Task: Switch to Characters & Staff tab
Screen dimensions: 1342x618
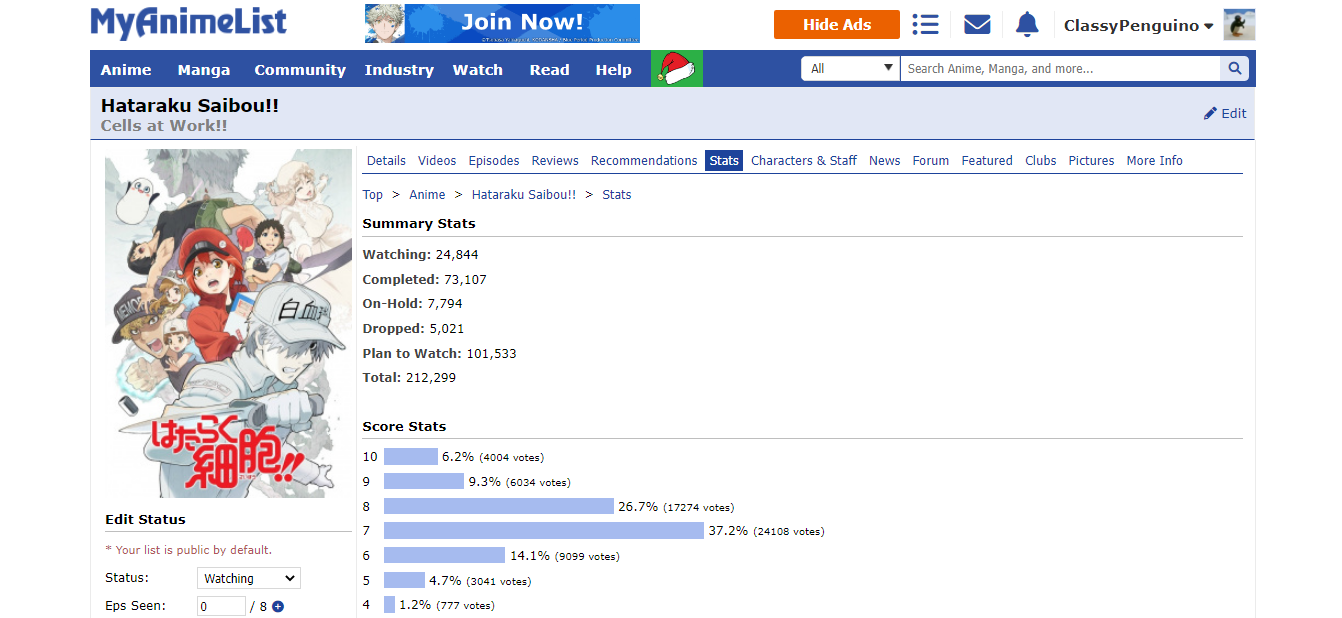Action: [804, 160]
